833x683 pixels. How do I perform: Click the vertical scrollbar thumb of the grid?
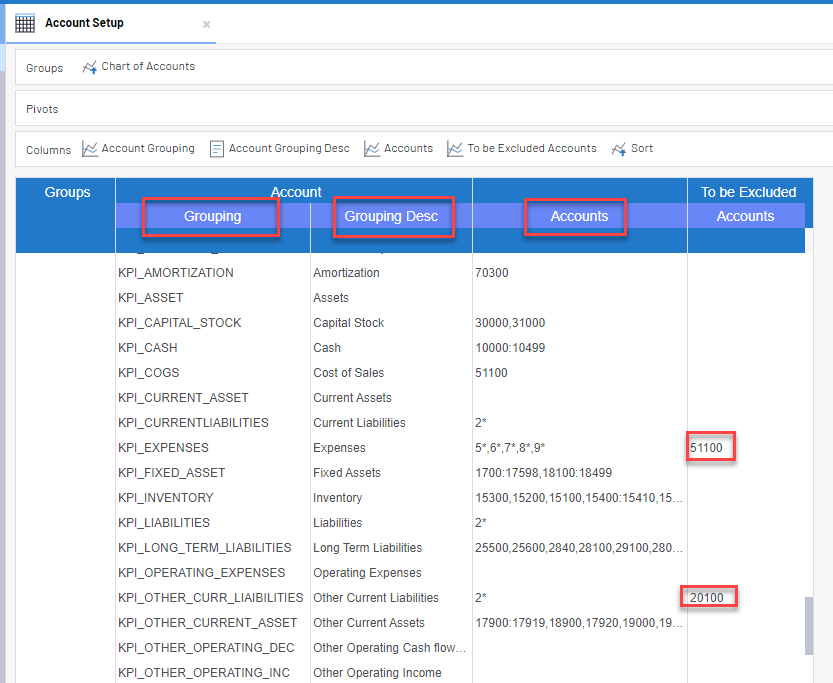tap(809, 625)
